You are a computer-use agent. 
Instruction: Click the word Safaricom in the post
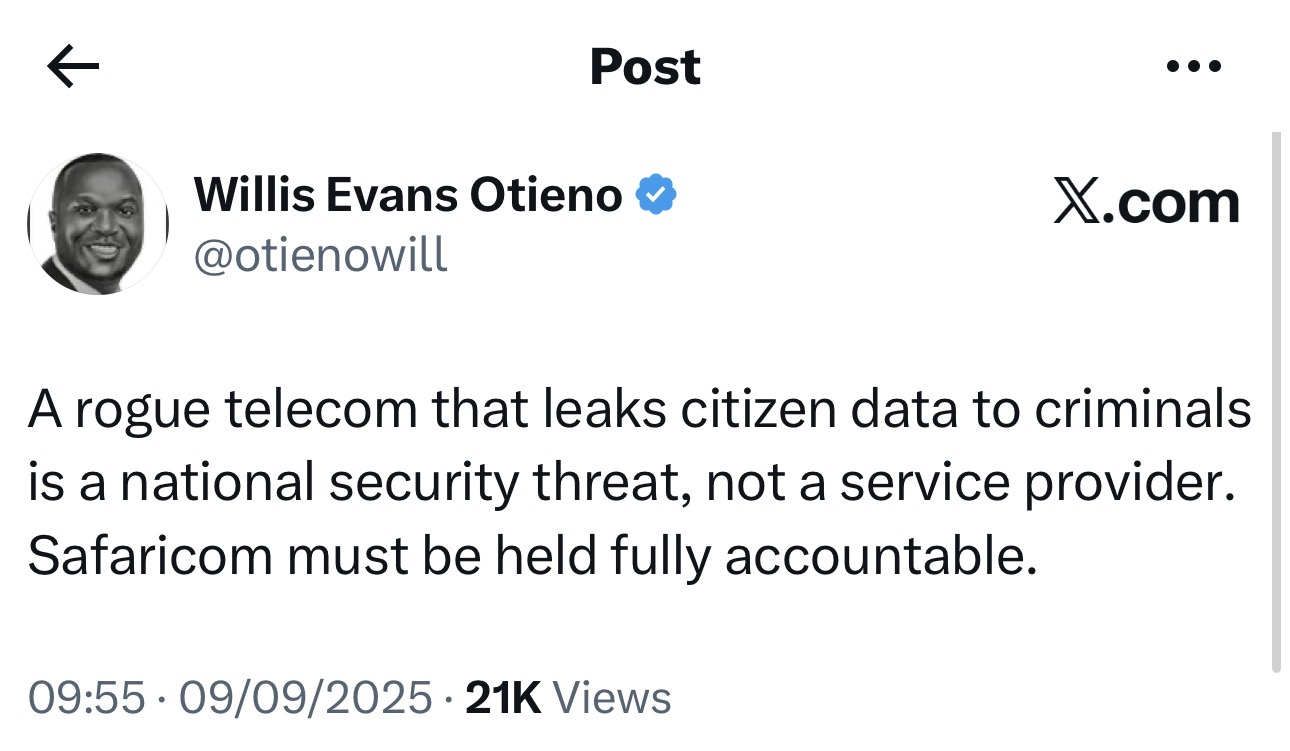(150, 556)
